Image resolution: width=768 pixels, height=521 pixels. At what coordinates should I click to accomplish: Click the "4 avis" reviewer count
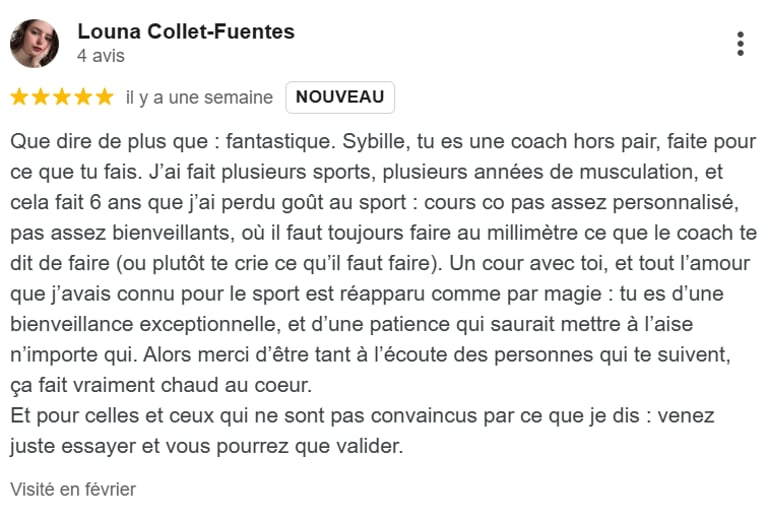(x=101, y=56)
